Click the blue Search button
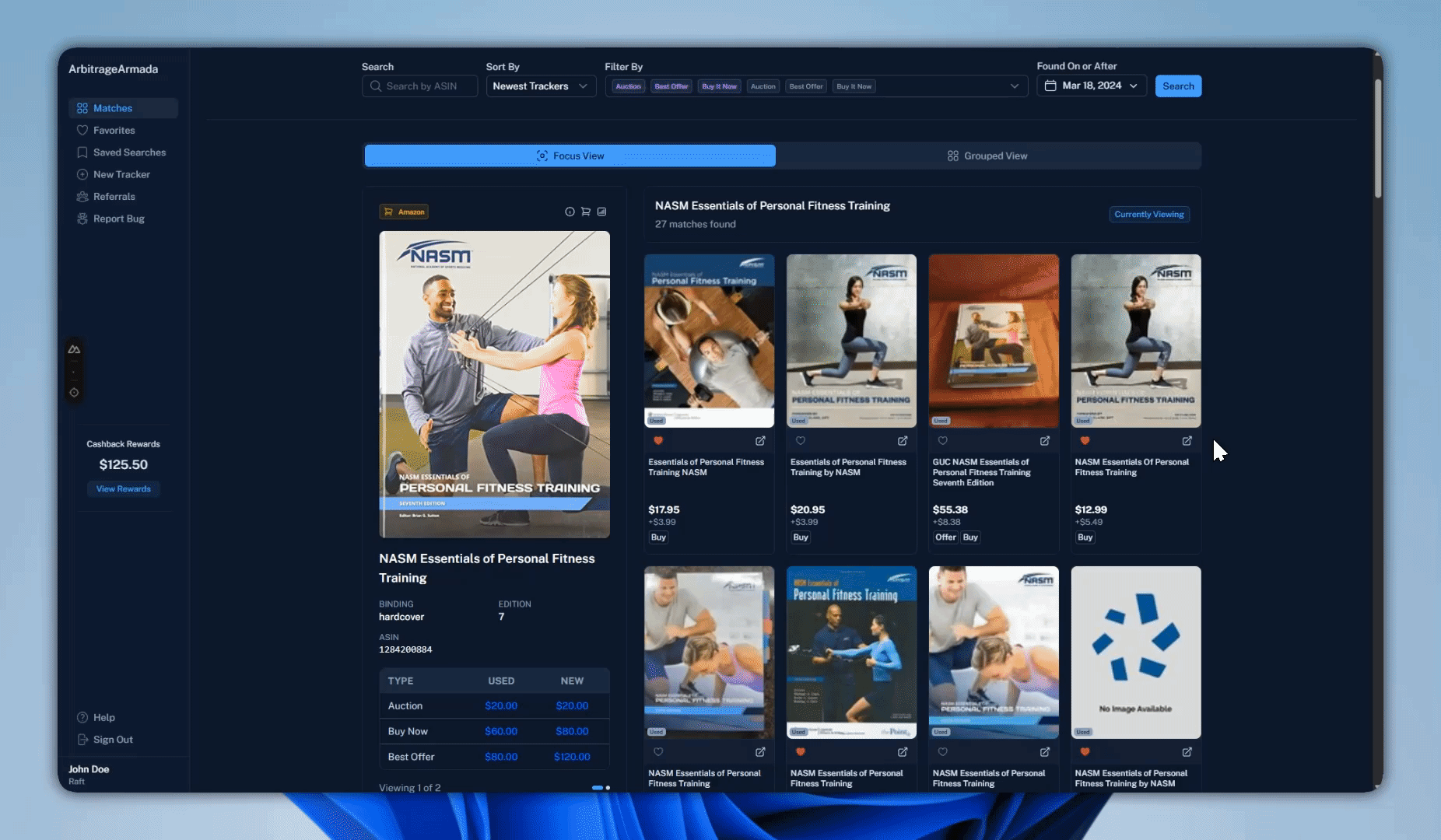Viewport: 1441px width, 840px height. click(1178, 86)
